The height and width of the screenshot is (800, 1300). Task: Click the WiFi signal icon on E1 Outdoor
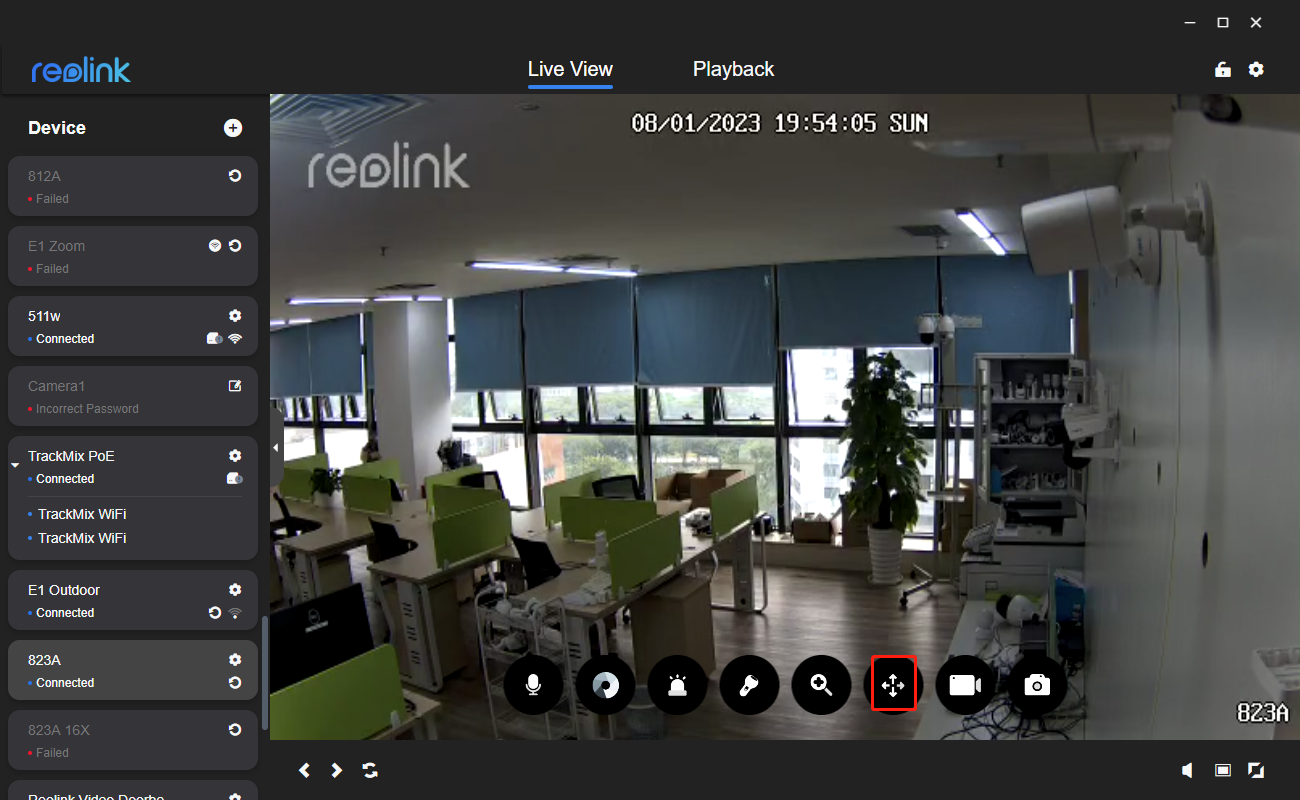[x=235, y=613]
